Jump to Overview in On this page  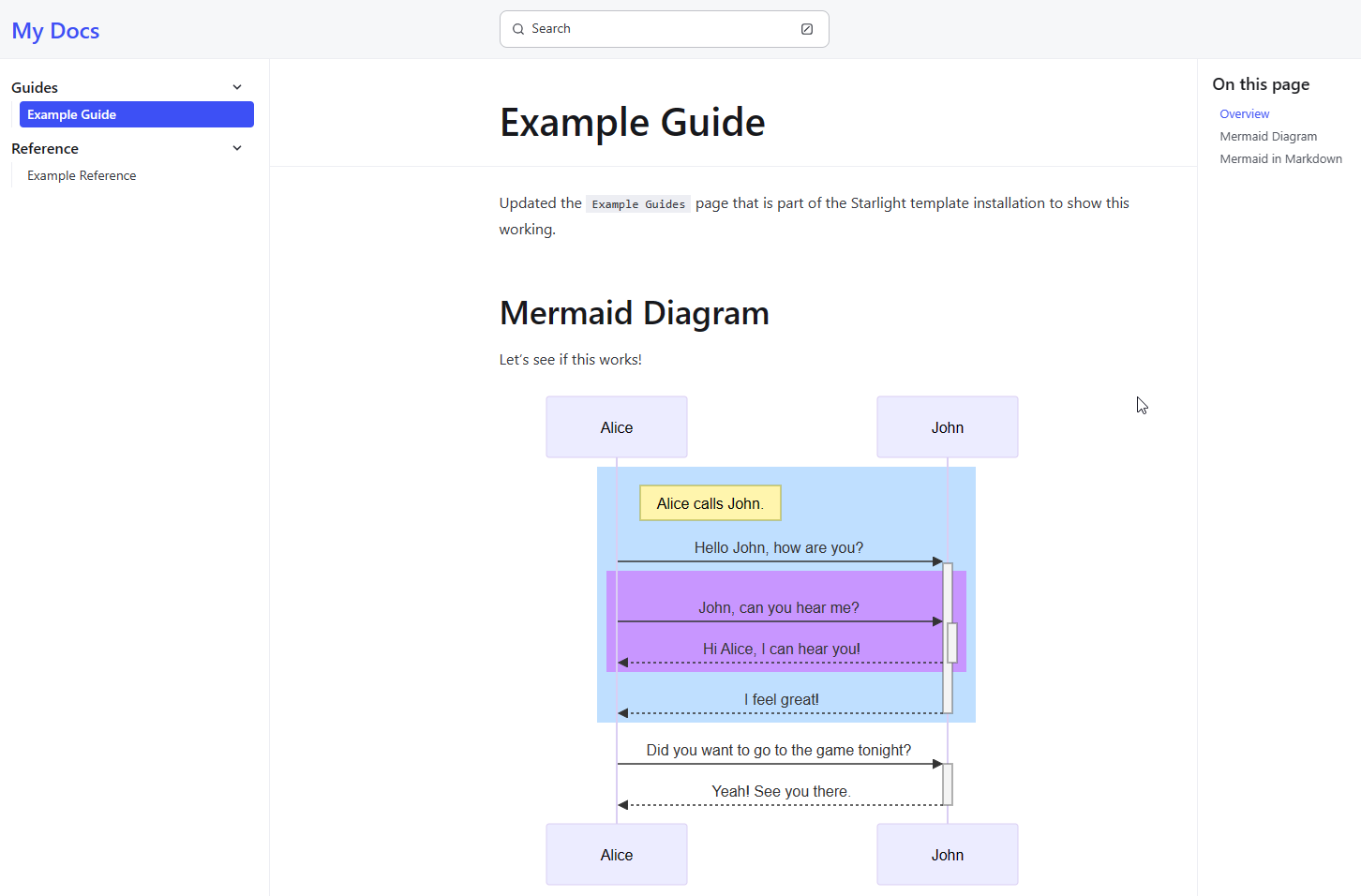coord(1244,113)
